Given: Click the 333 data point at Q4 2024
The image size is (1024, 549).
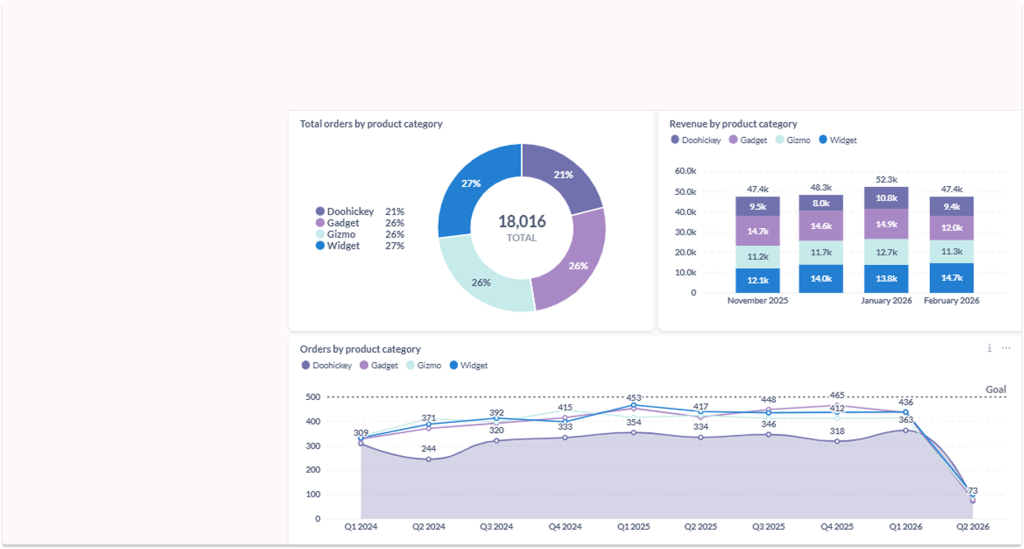Looking at the screenshot, I should coord(565,437).
